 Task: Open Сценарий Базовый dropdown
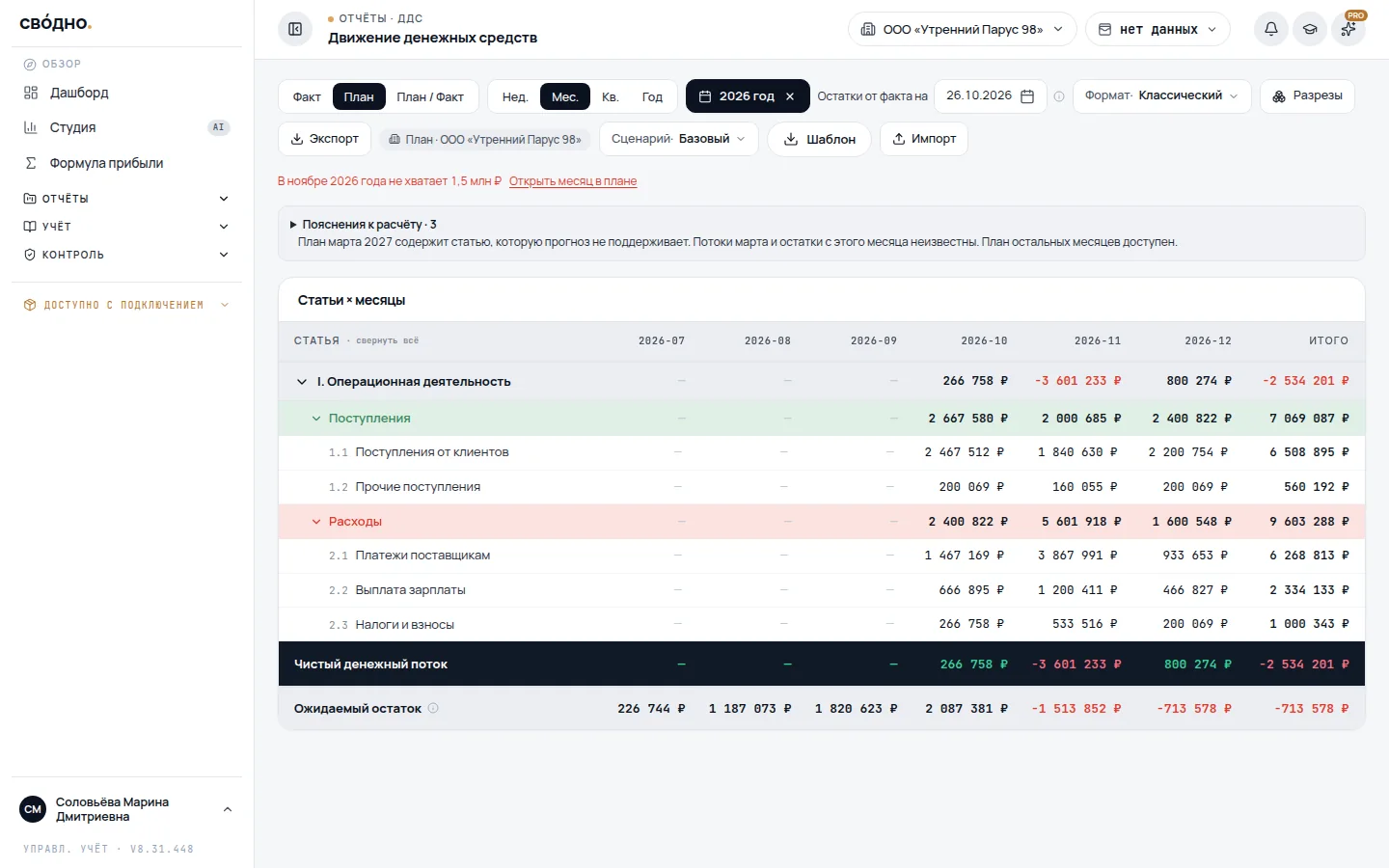[x=679, y=139]
